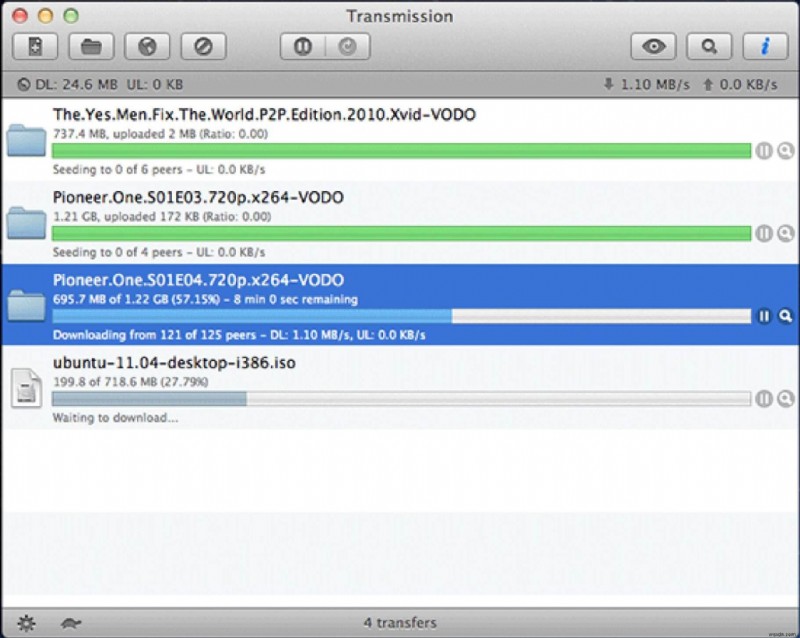This screenshot has width=800, height=638.
Task: Reveal Pioneer.One.S01E04 in Finder
Action: pos(786,316)
